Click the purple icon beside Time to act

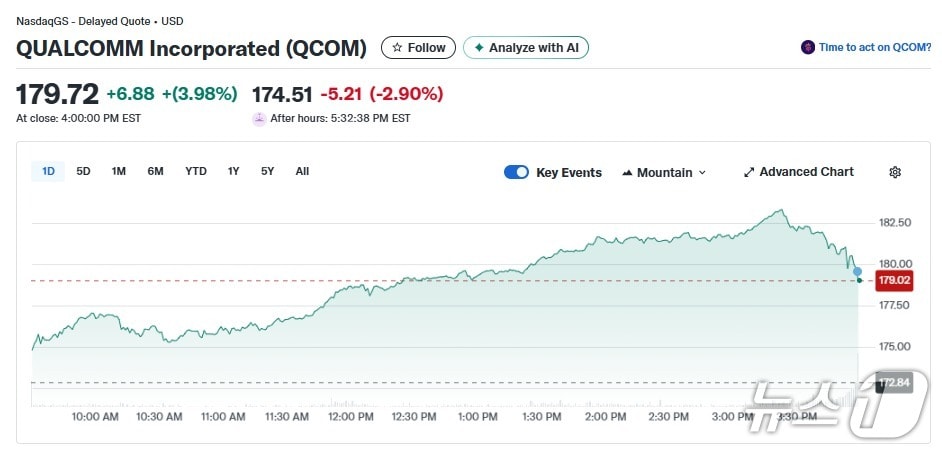808,47
